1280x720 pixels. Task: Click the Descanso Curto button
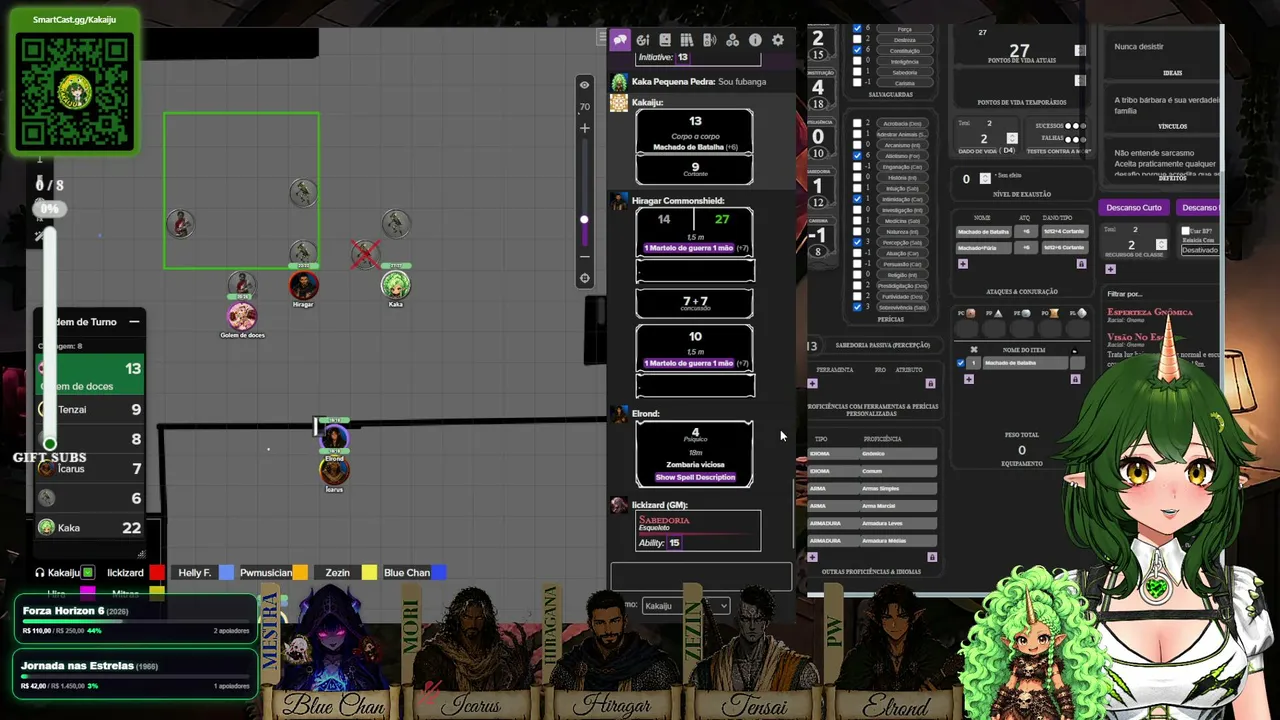click(x=1134, y=208)
